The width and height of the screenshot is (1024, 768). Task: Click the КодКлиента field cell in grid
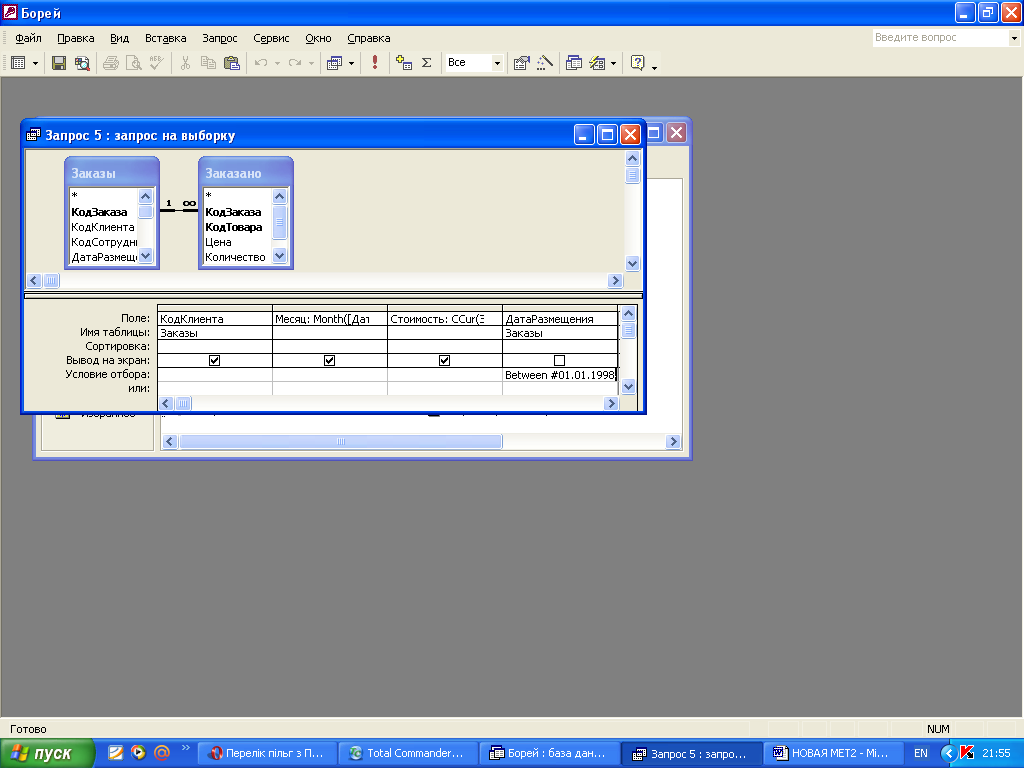215,319
